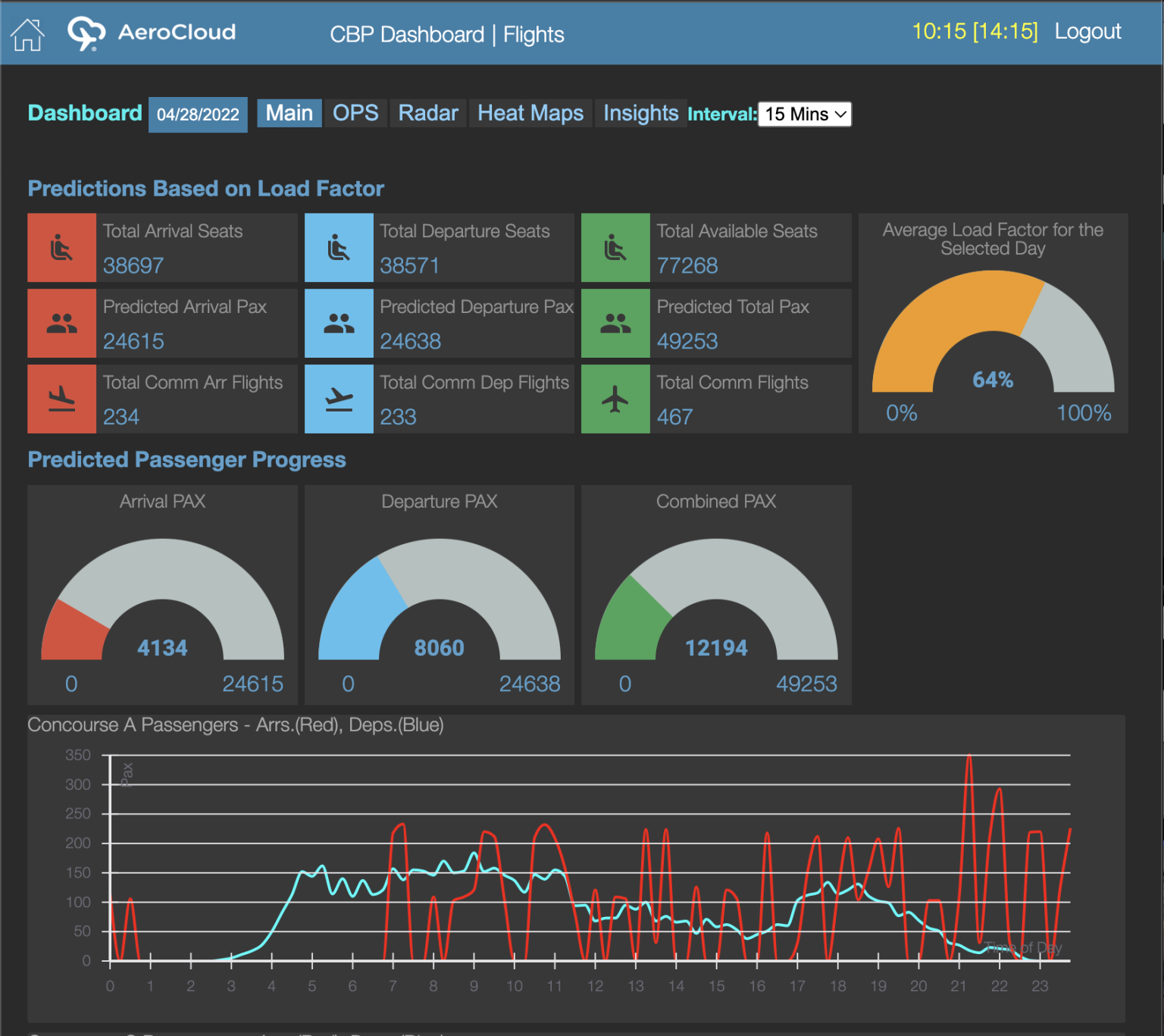Open the Insights tab
This screenshot has height=1036, width=1164.
click(640, 113)
